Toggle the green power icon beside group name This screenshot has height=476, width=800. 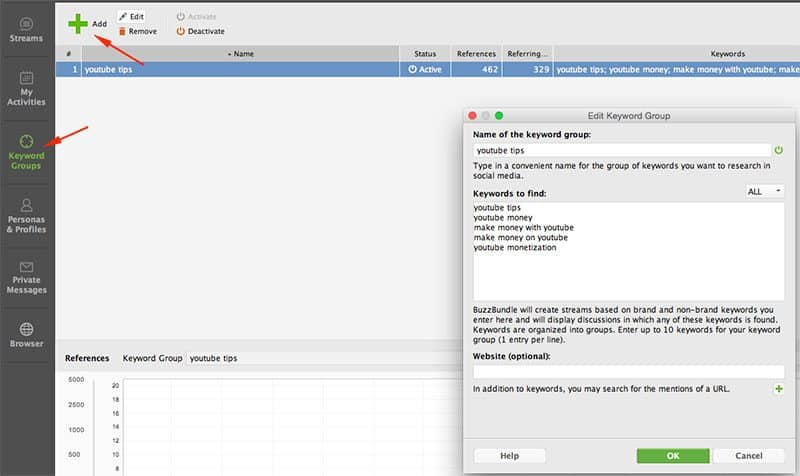pos(779,151)
